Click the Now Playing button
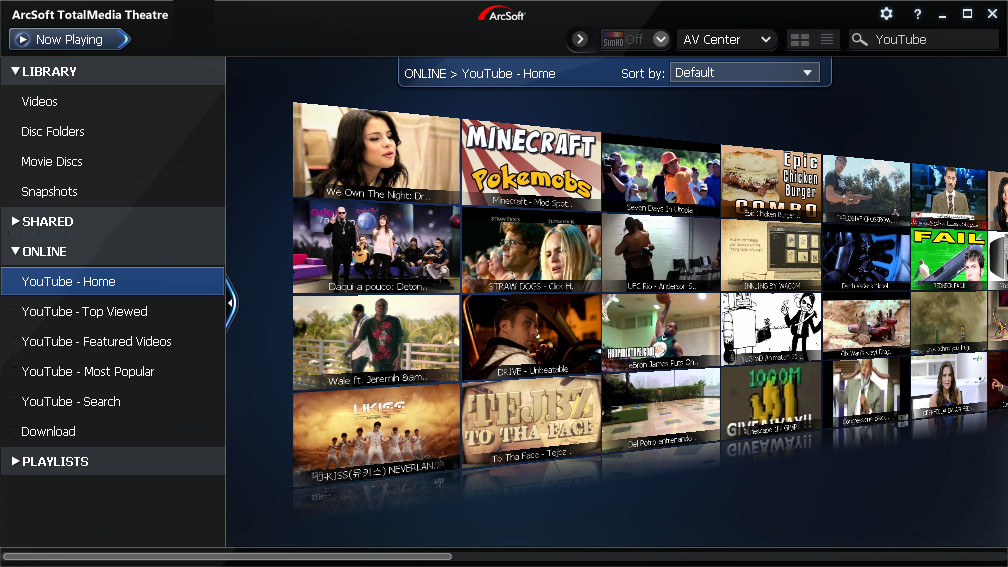Screen dimensions: 1008x567 (69, 40)
